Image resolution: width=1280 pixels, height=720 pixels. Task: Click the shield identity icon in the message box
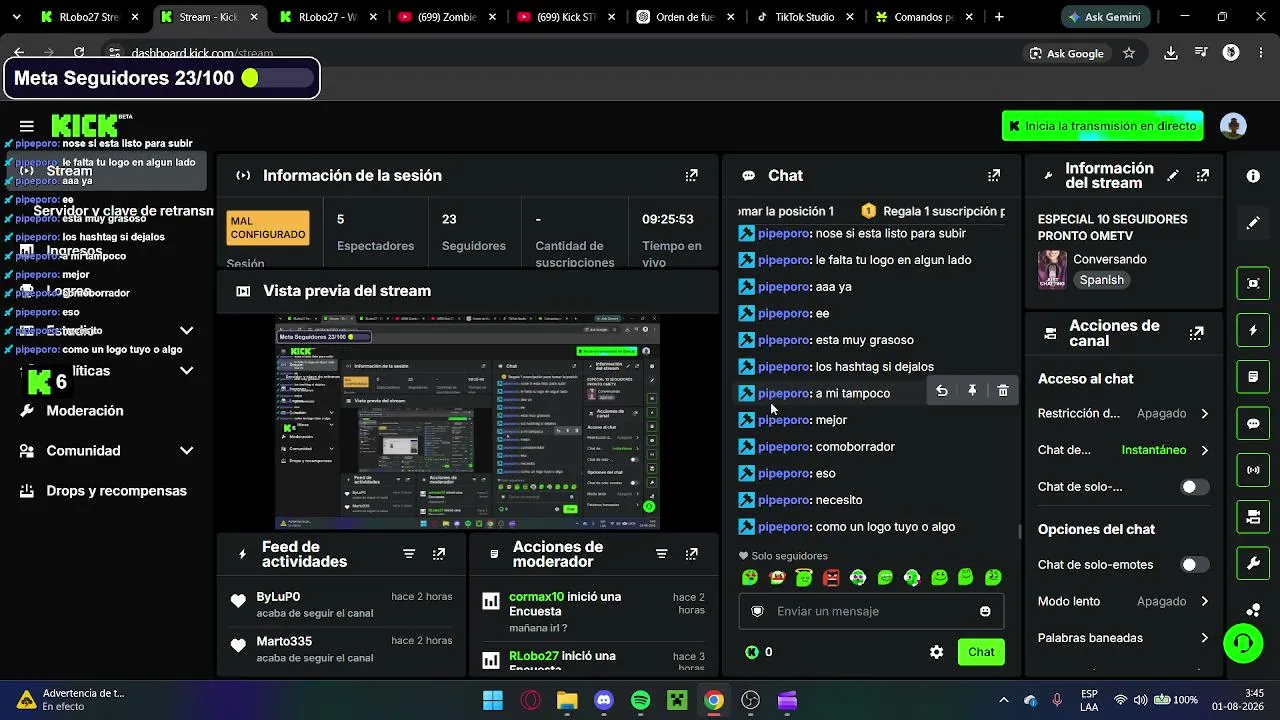757,611
